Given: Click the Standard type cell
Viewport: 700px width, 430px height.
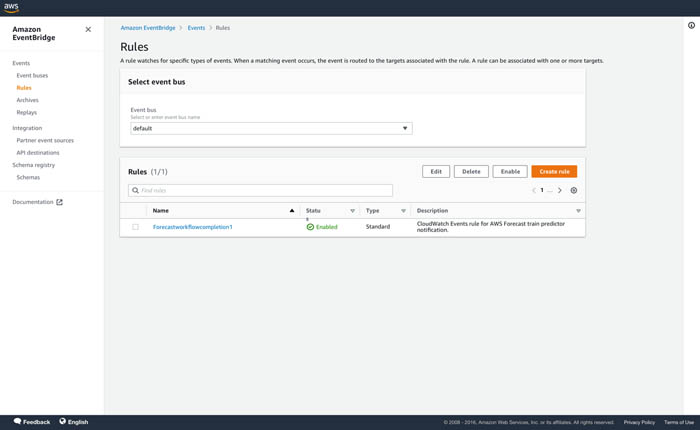Looking at the screenshot, I should (378, 226).
